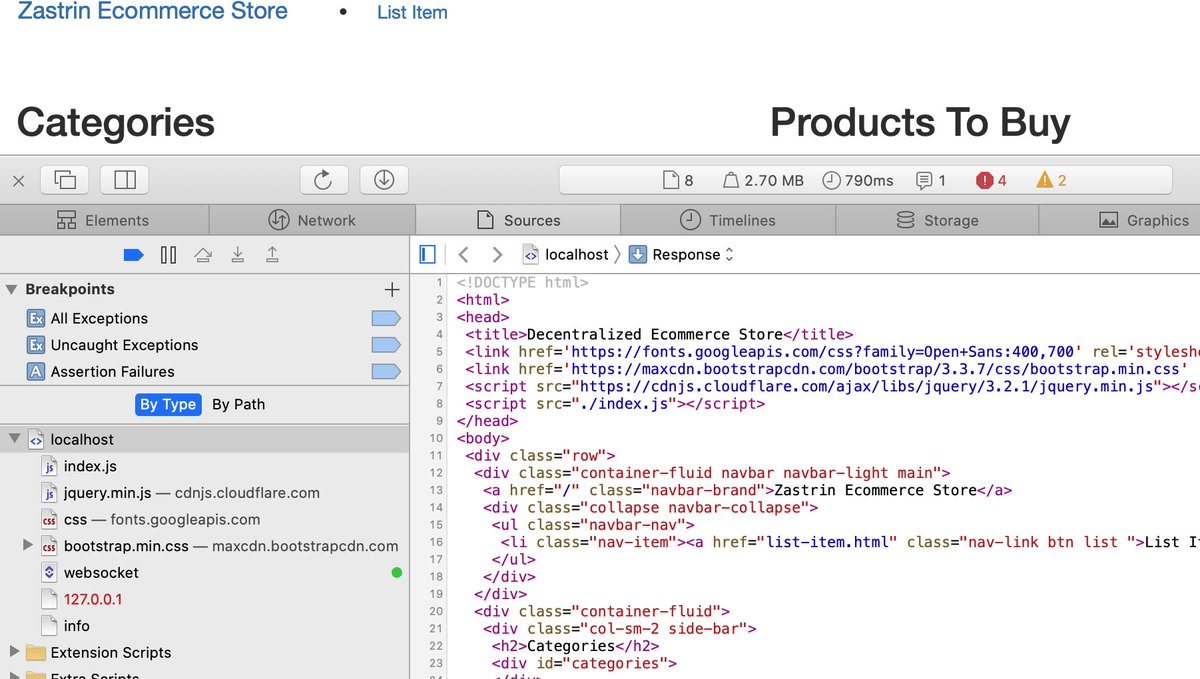This screenshot has height=679, width=1200.
Task: Click the Products To Buy heading
Action: point(920,122)
